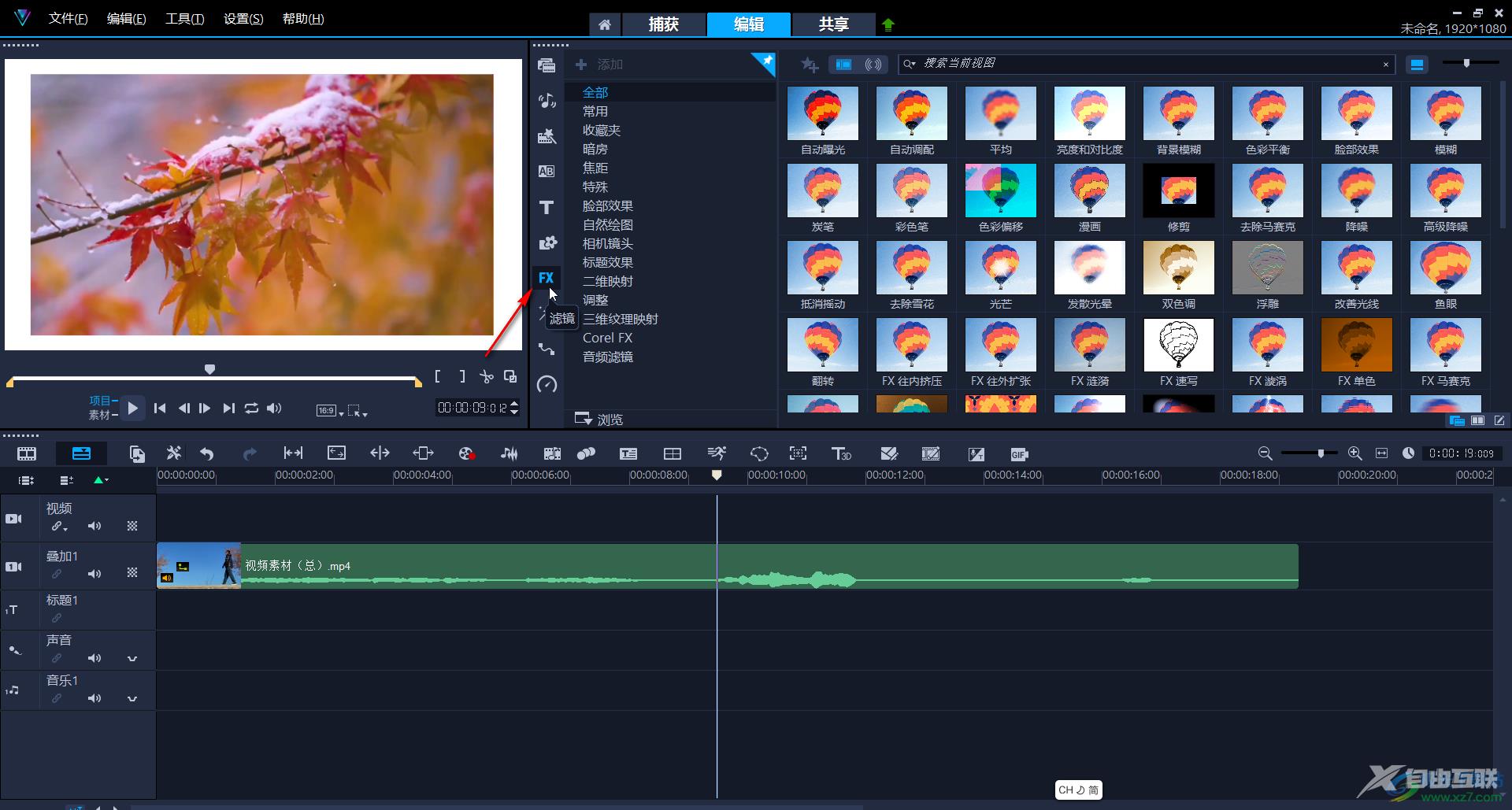Viewport: 1512px width, 810px height.
Task: Open the crop mode tool dropdown
Action: pos(358,410)
